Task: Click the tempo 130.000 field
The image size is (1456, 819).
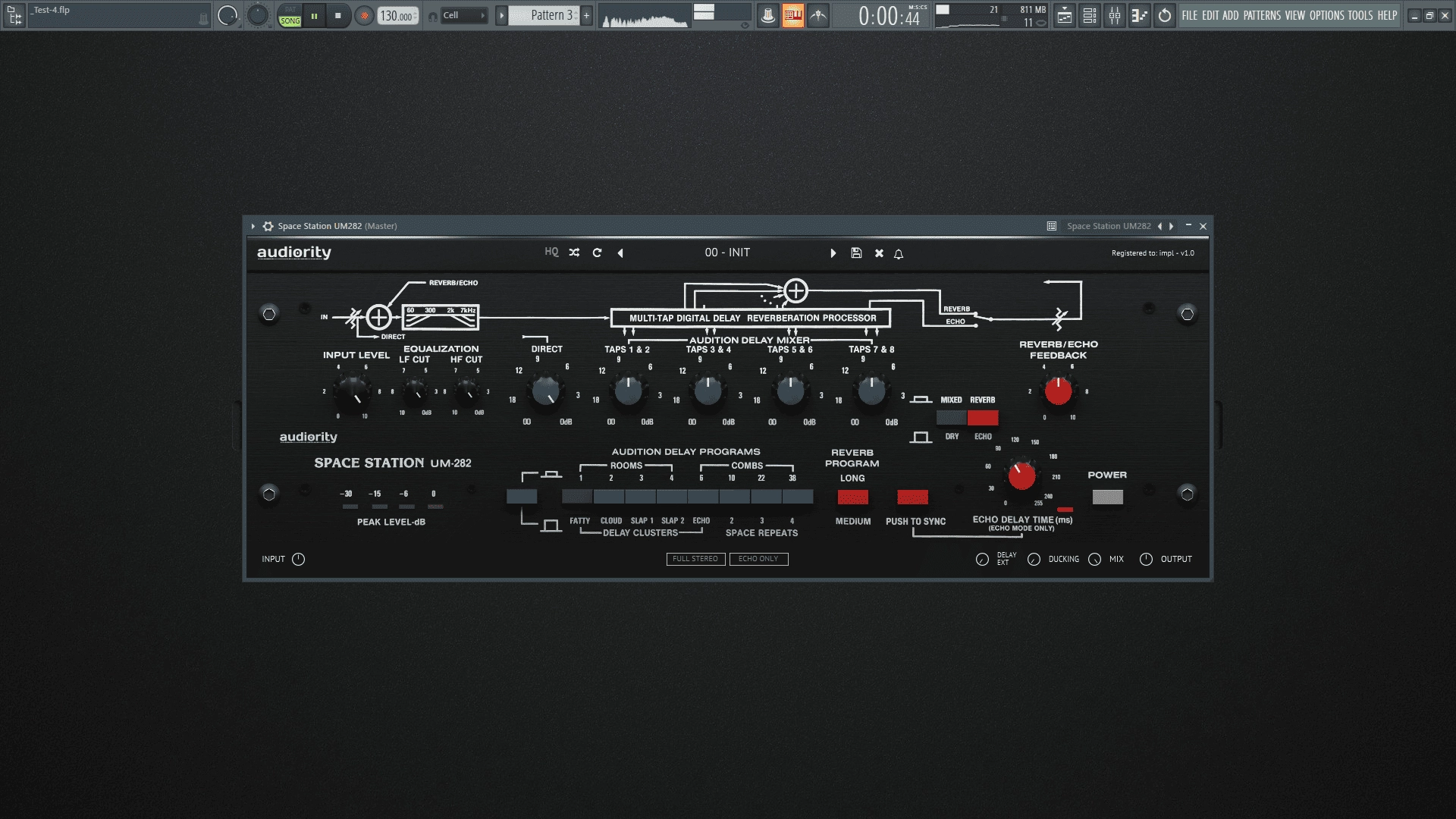Action: coord(397,15)
